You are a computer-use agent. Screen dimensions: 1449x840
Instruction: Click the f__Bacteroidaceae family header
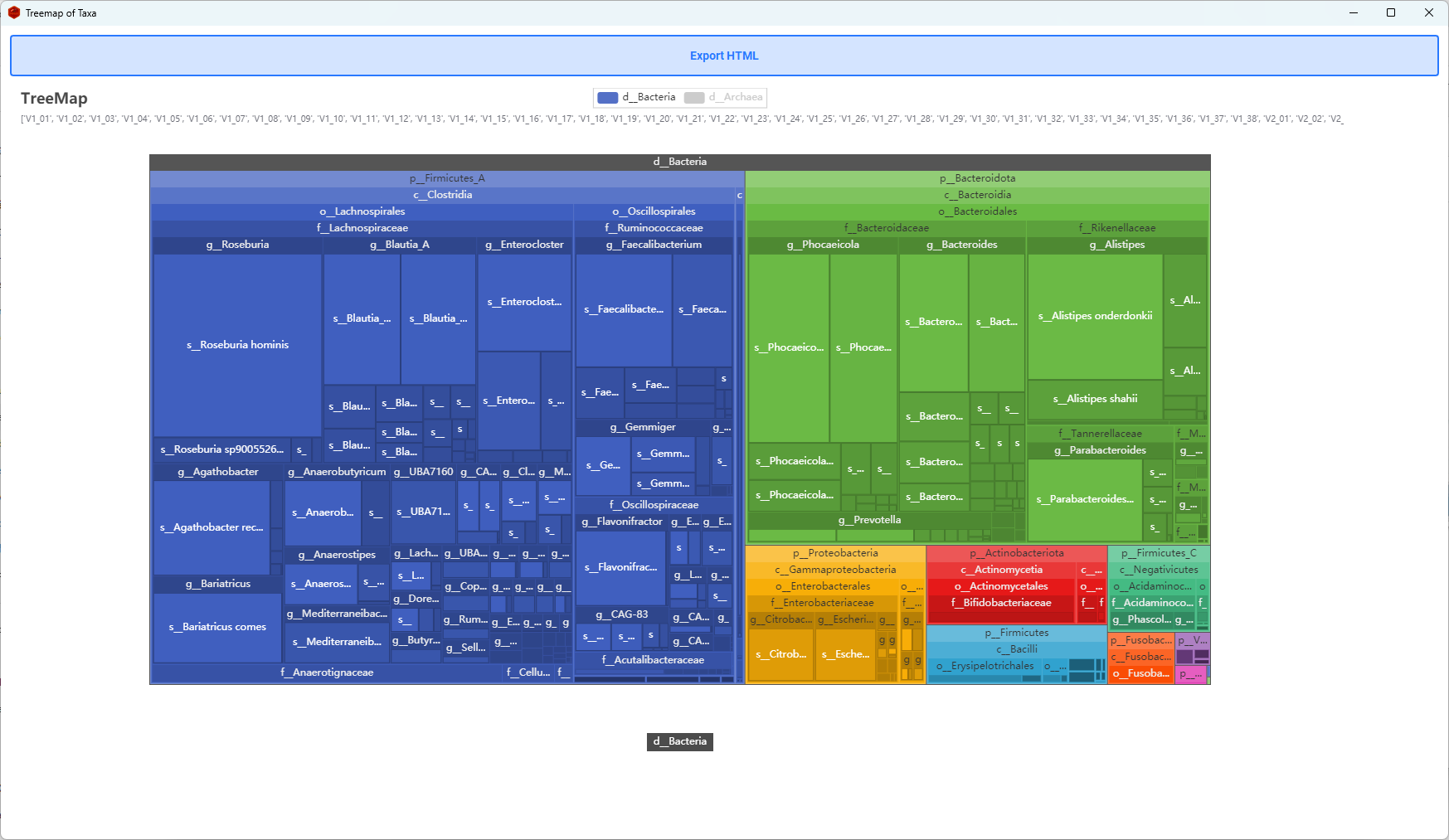pyautogui.click(x=887, y=228)
